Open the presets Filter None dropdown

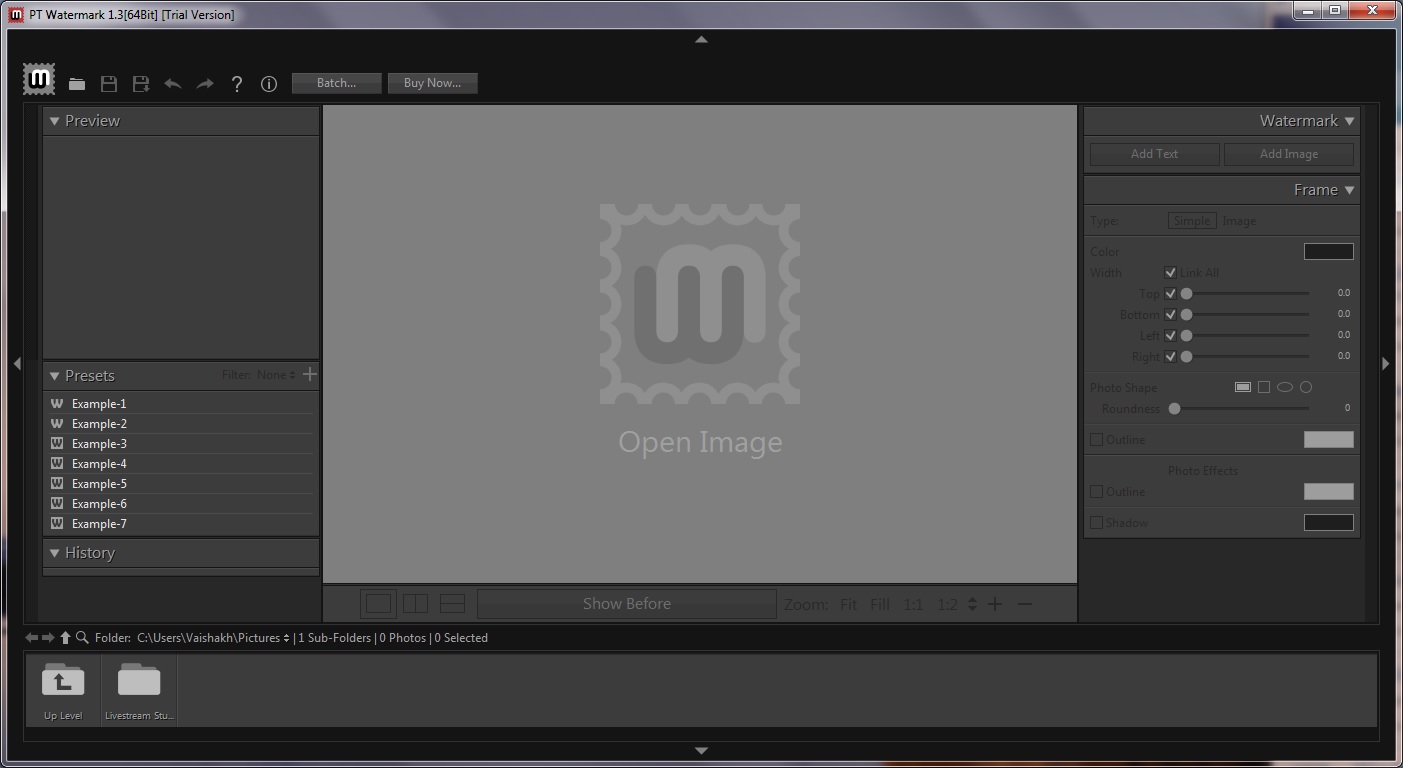[x=275, y=375]
